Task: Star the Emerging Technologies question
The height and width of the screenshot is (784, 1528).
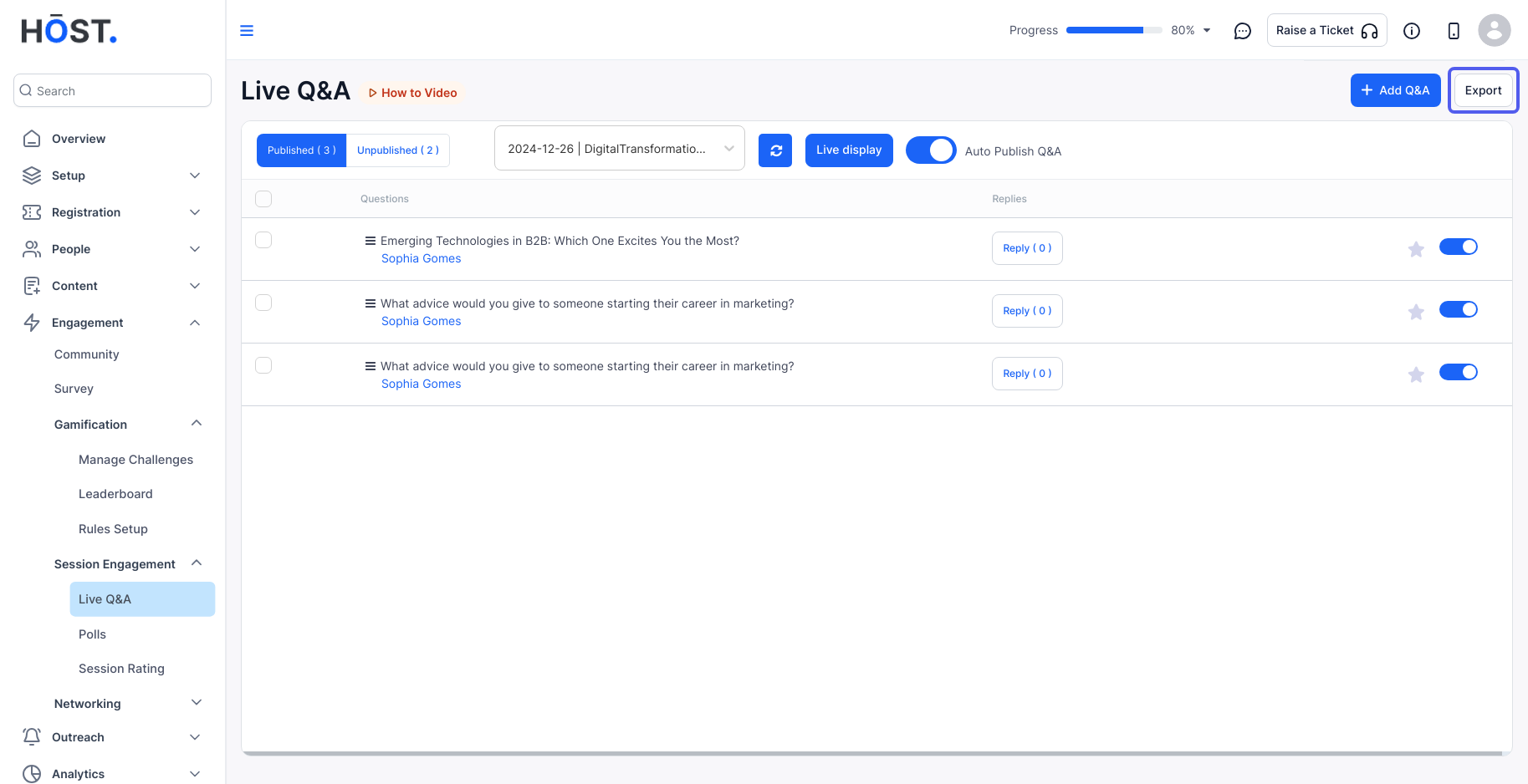Action: (x=1416, y=249)
